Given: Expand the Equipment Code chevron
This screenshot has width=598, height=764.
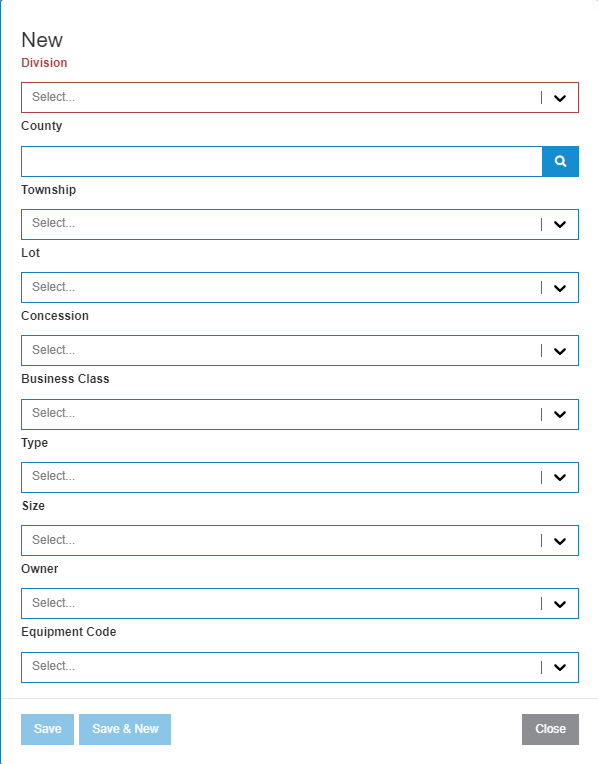Looking at the screenshot, I should pyautogui.click(x=560, y=668).
